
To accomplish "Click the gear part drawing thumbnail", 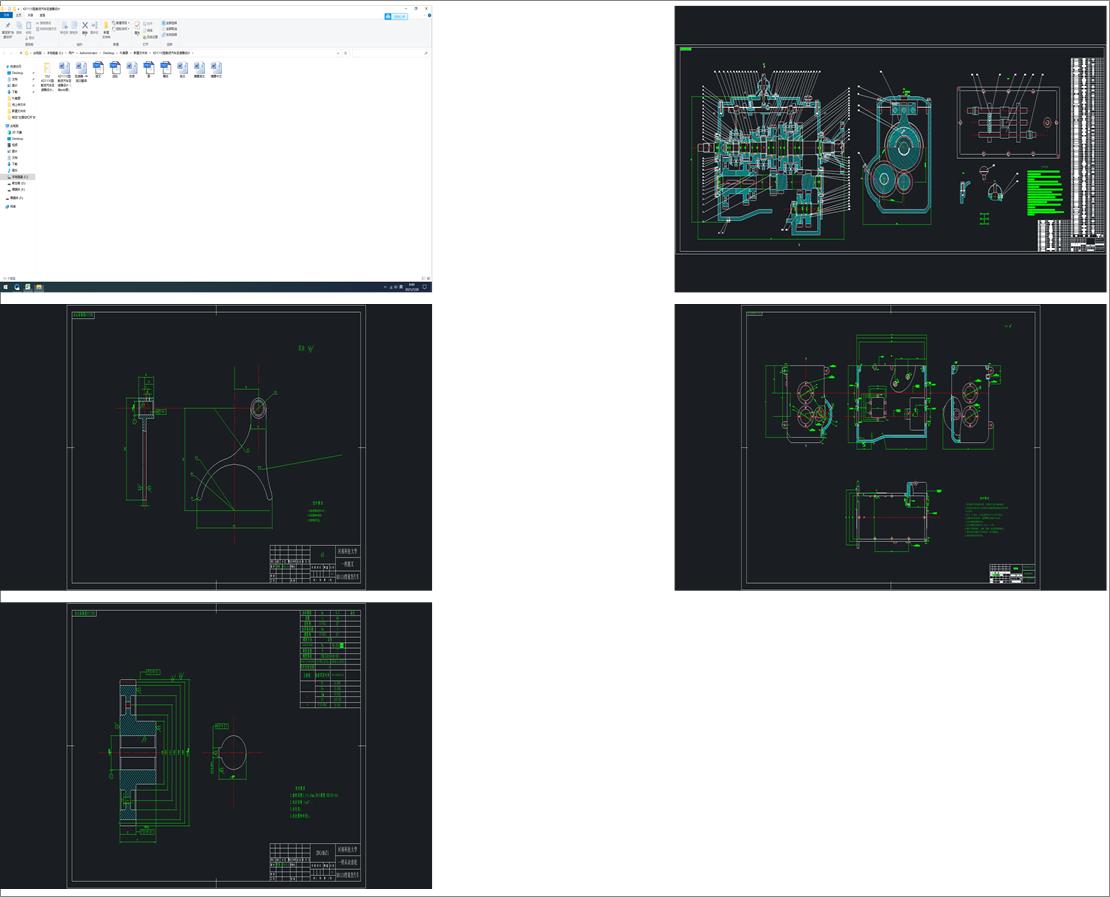I will point(216,745).
